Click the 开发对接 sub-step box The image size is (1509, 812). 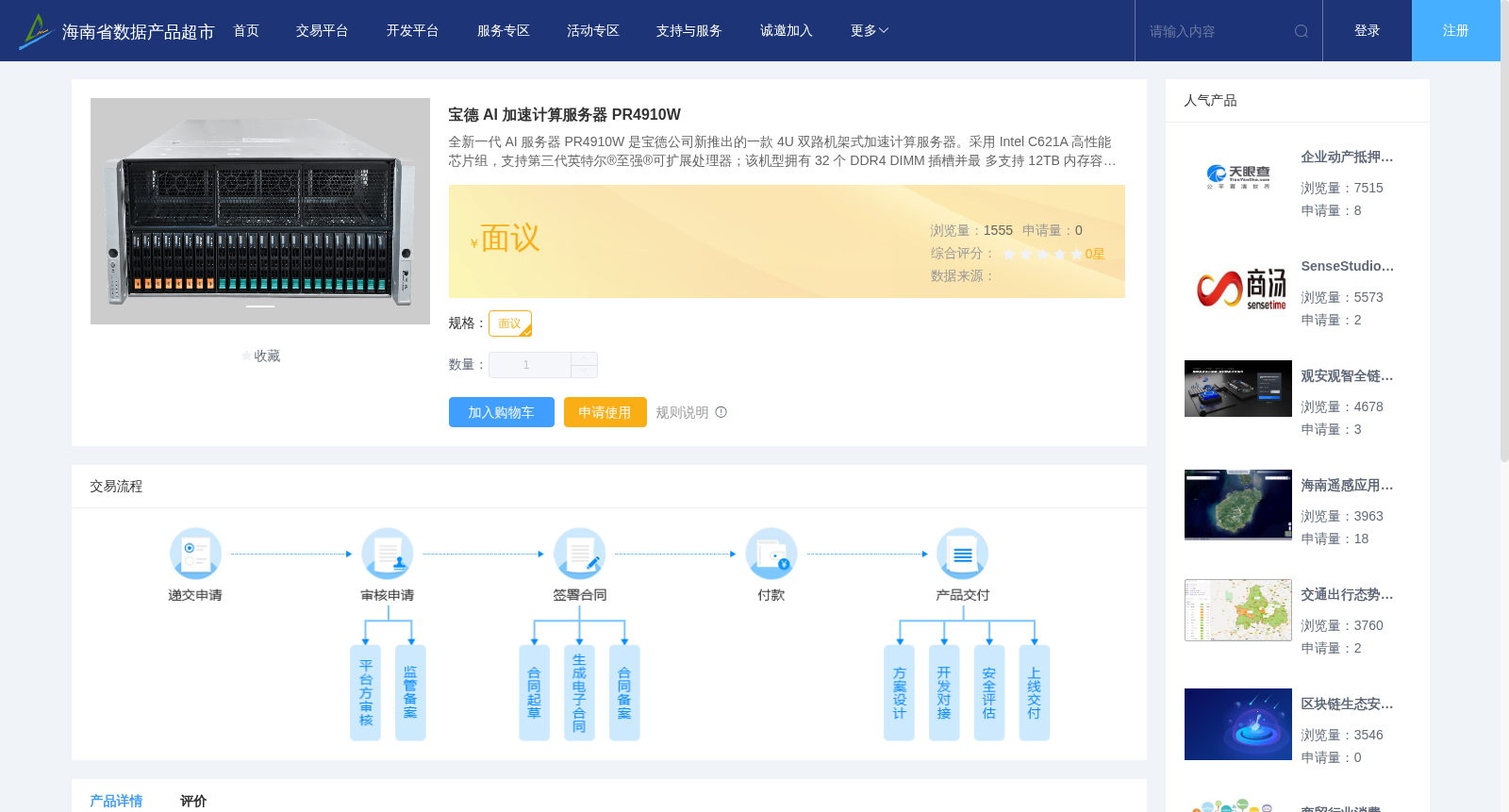[x=944, y=693]
